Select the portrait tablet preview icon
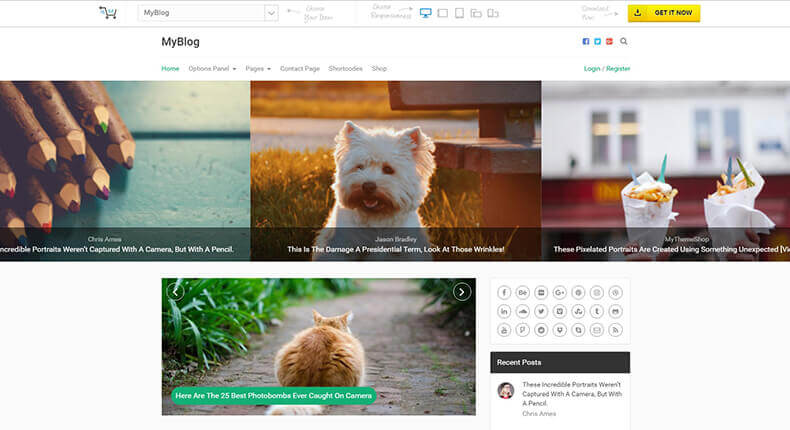The width and height of the screenshot is (790, 430). coord(459,13)
